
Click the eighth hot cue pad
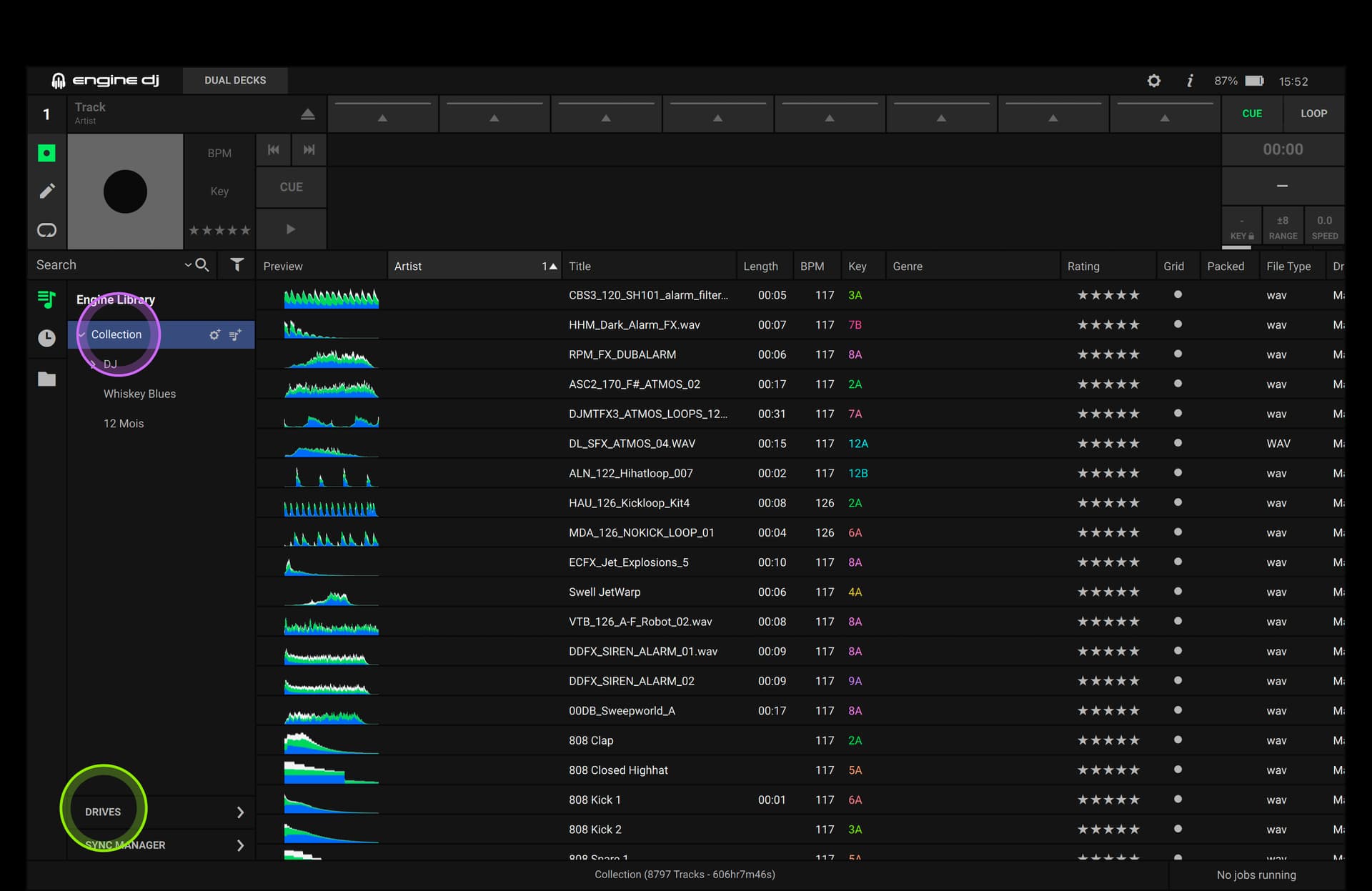tap(1165, 114)
